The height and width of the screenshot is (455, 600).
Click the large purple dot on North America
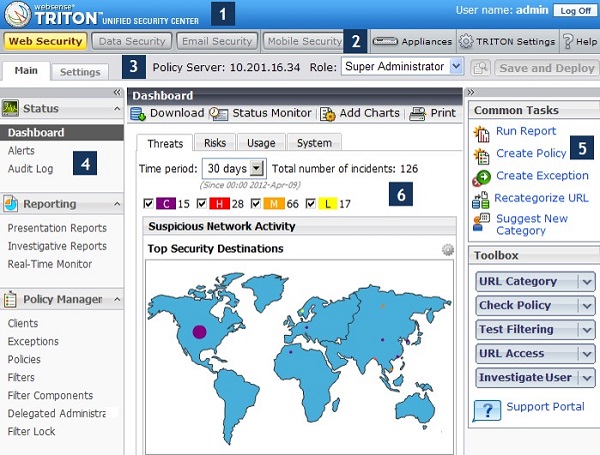click(x=199, y=332)
